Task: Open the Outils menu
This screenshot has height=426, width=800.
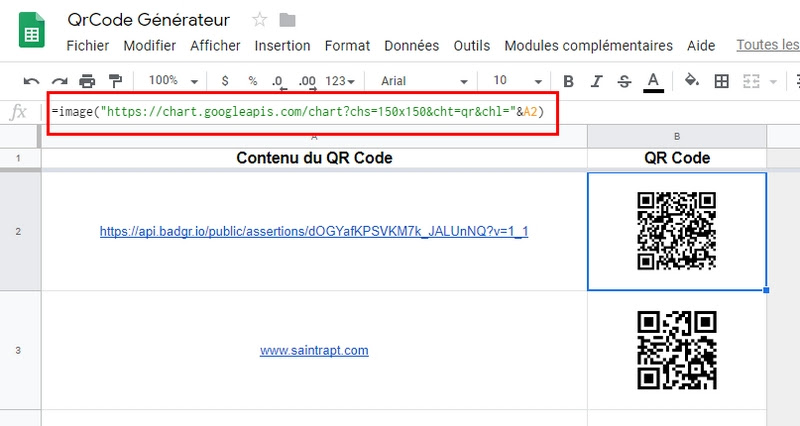Action: coord(472,46)
